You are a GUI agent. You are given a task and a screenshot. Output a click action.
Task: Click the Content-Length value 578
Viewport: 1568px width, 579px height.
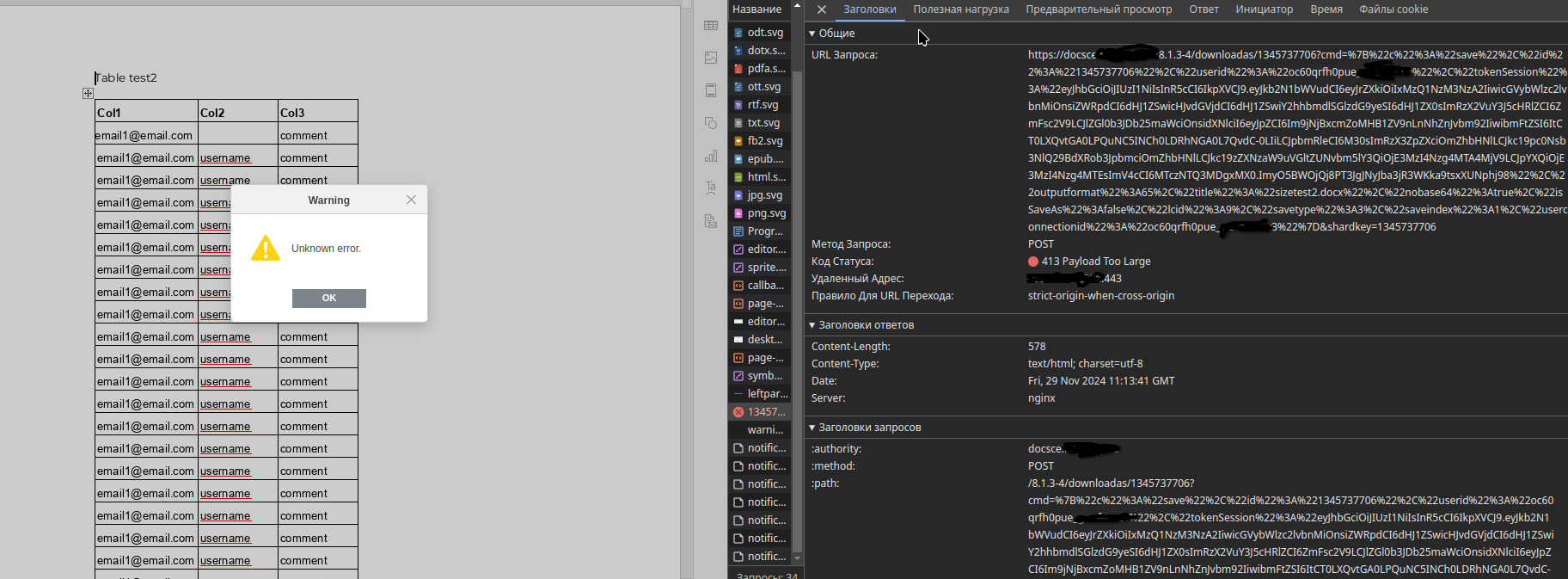[x=1037, y=347]
